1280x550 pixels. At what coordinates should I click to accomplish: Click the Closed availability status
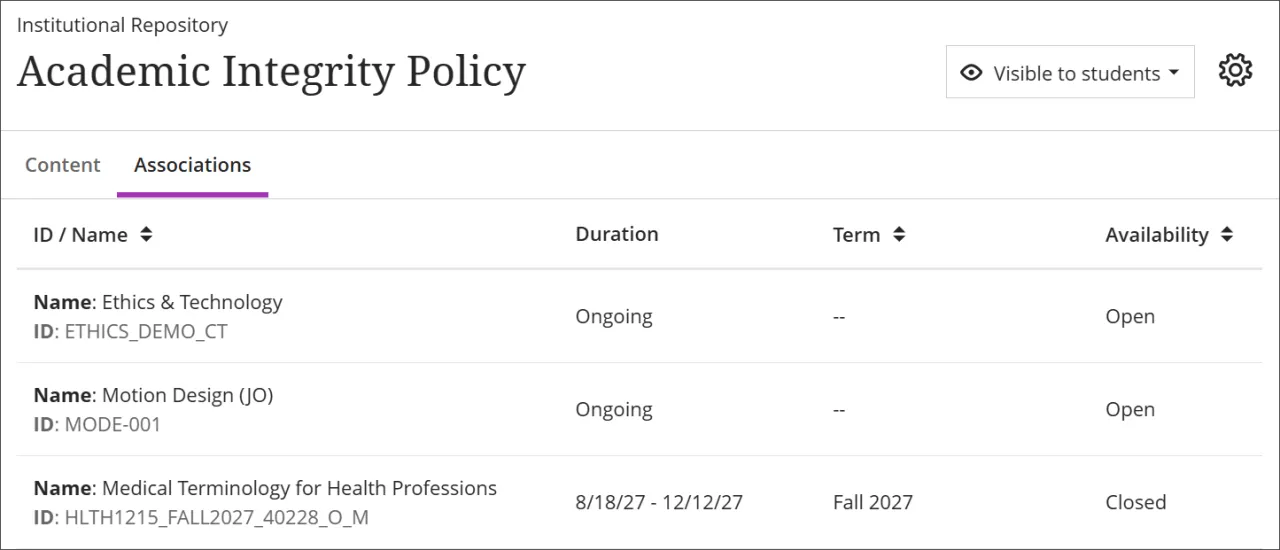click(1135, 502)
